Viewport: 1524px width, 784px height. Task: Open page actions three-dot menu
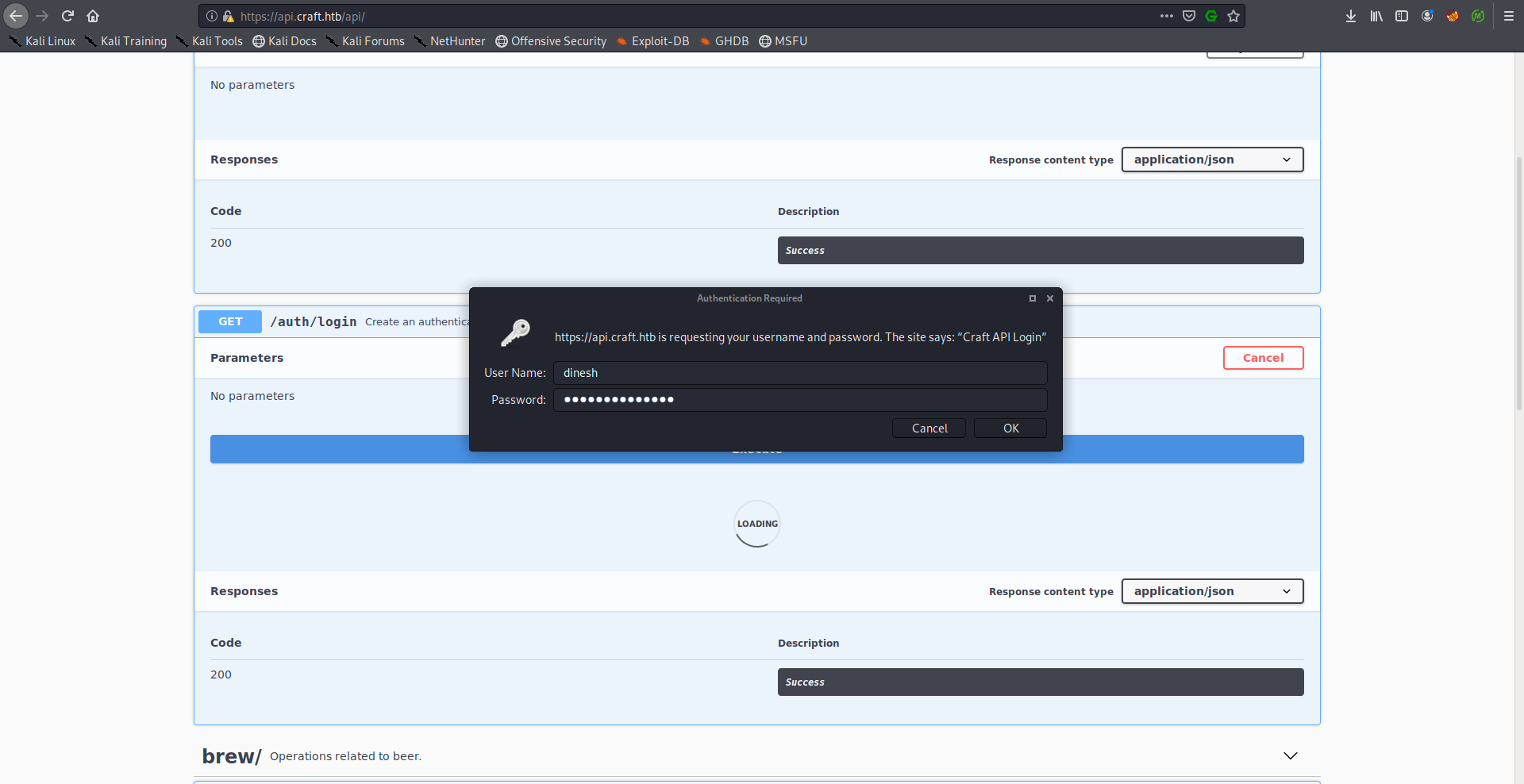(1166, 16)
